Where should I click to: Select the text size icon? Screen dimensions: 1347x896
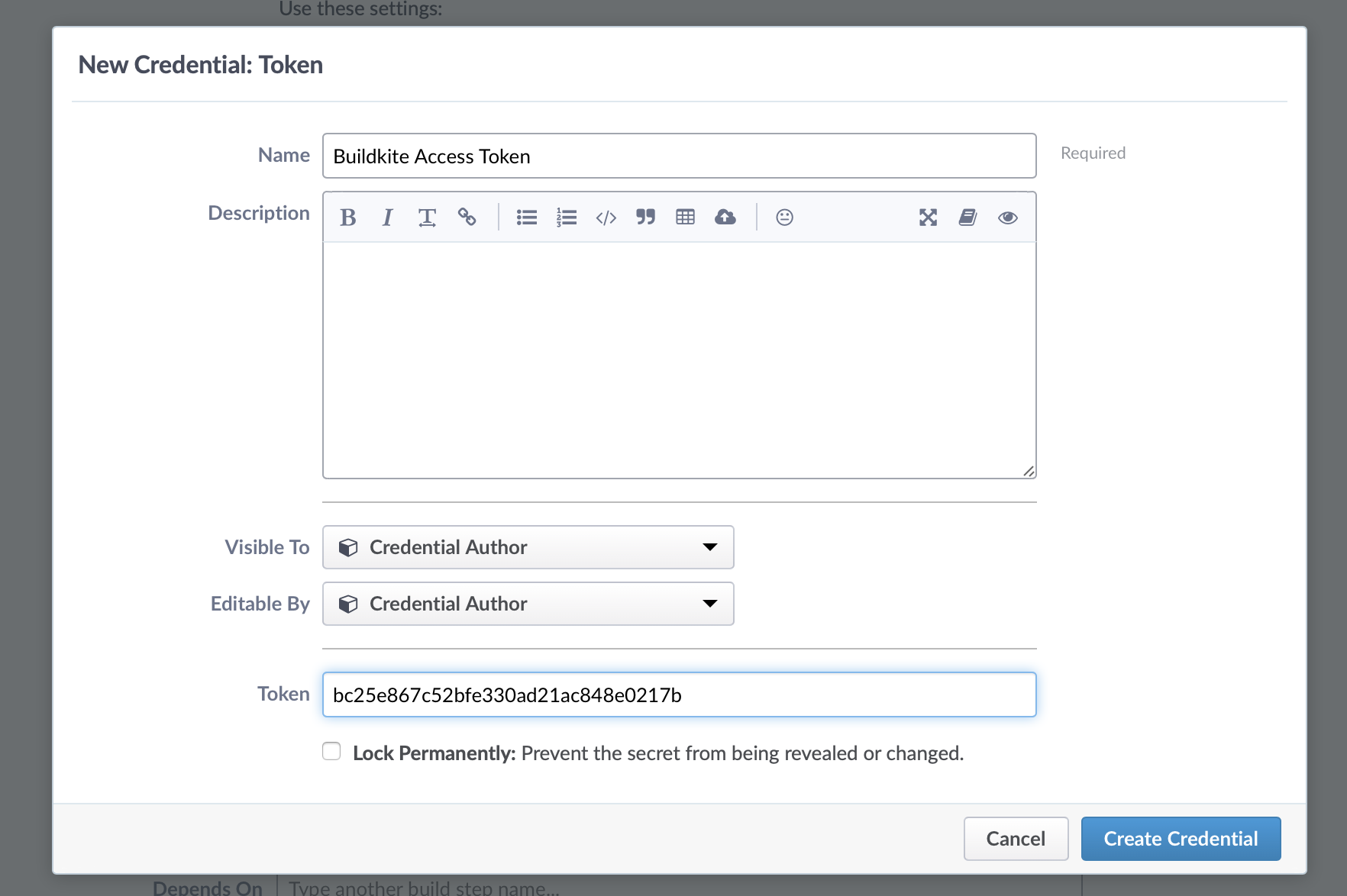click(x=427, y=218)
